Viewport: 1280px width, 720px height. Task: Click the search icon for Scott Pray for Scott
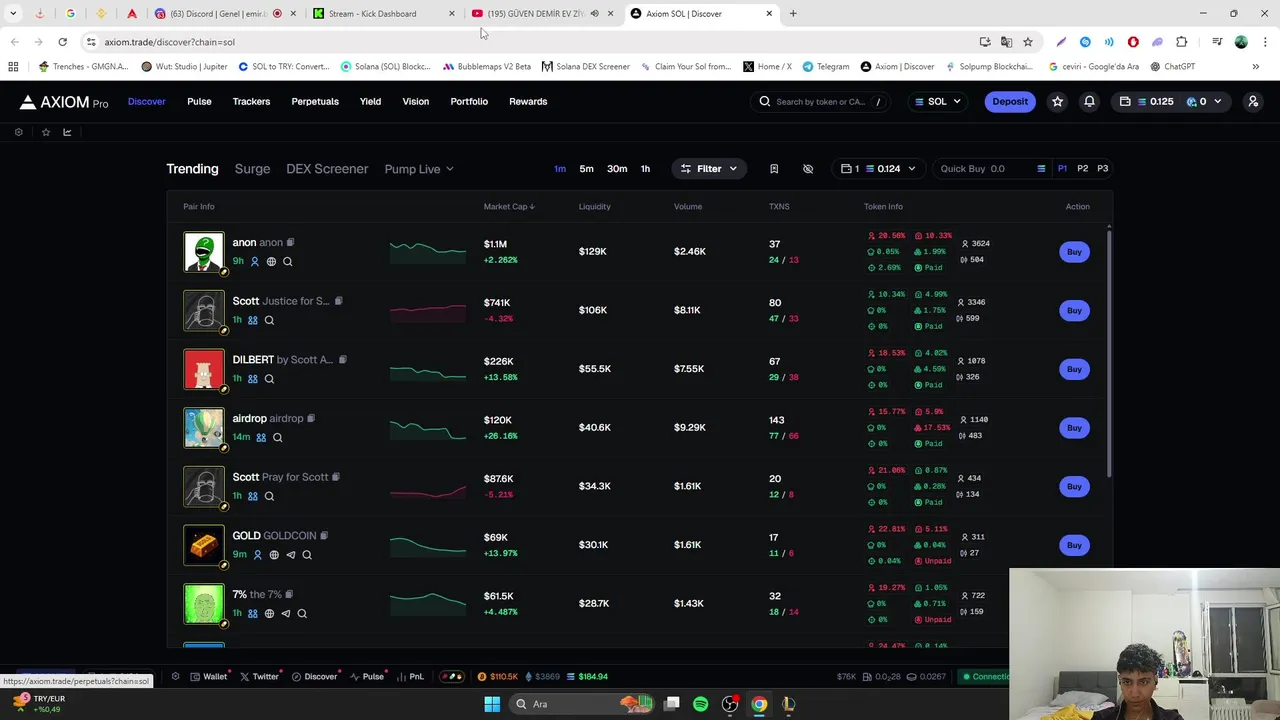269,497
